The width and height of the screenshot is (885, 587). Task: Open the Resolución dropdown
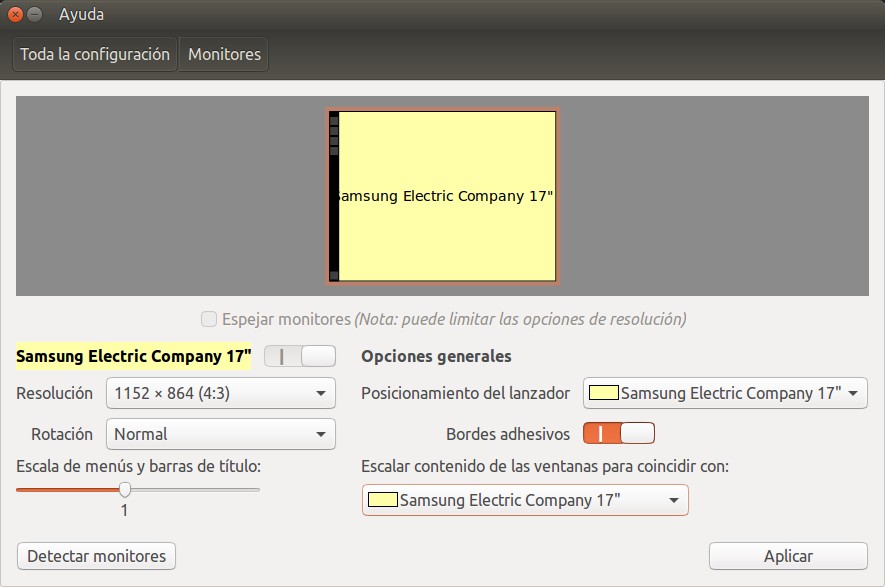(x=220, y=394)
